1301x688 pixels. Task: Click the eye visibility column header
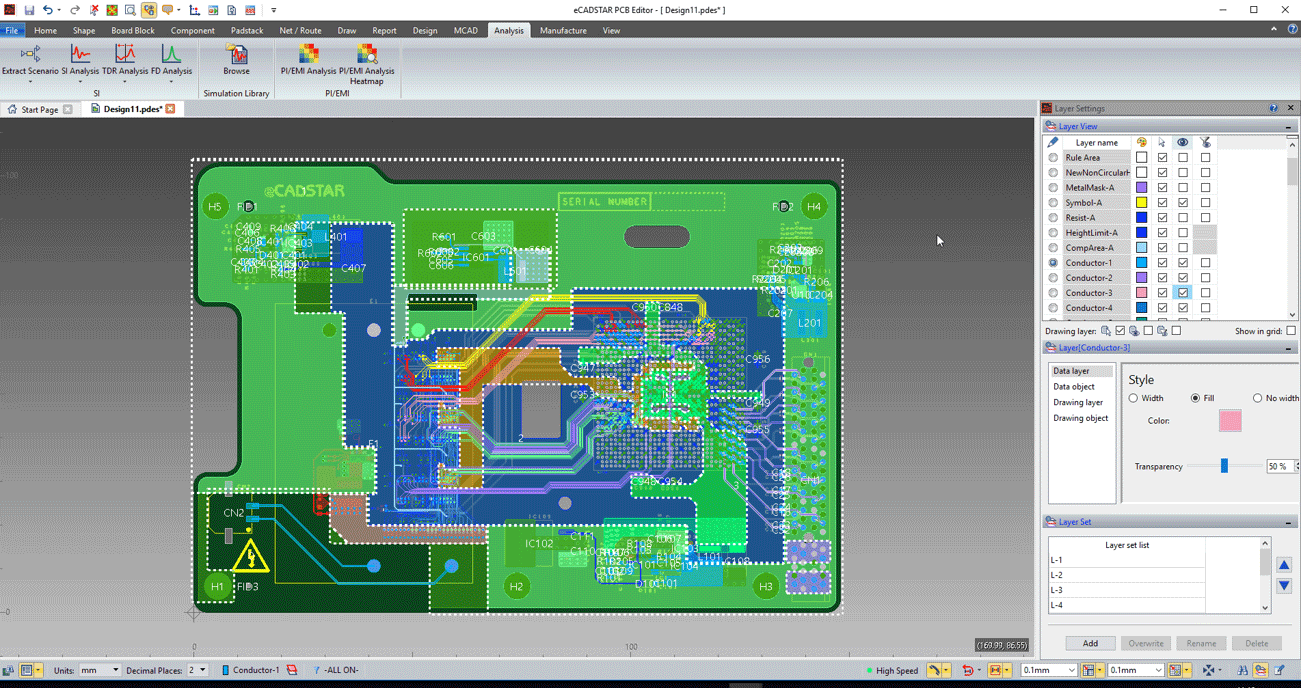pyautogui.click(x=1183, y=142)
